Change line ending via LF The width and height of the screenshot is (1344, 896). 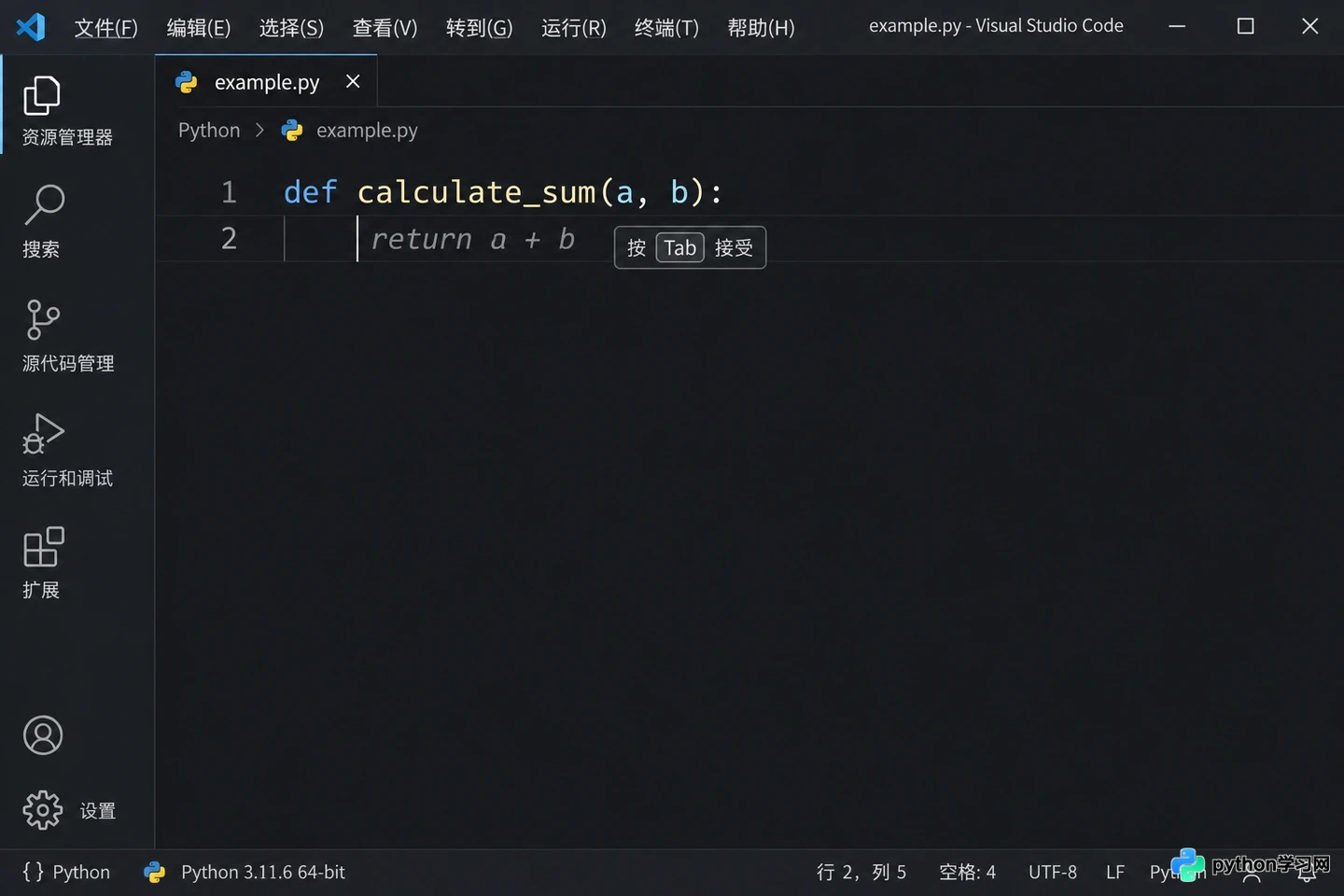(1115, 872)
